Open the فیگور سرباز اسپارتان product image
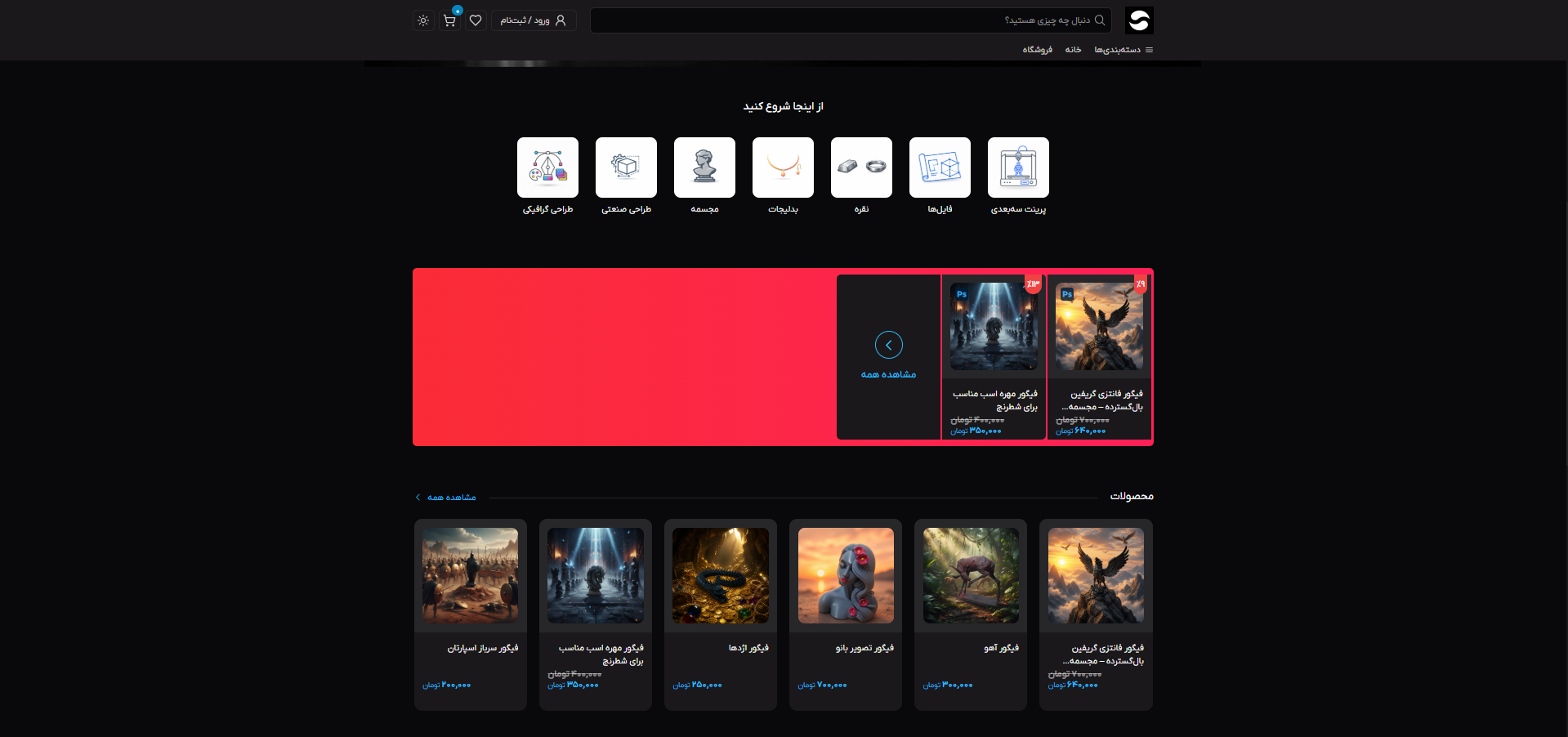 pyautogui.click(x=470, y=575)
